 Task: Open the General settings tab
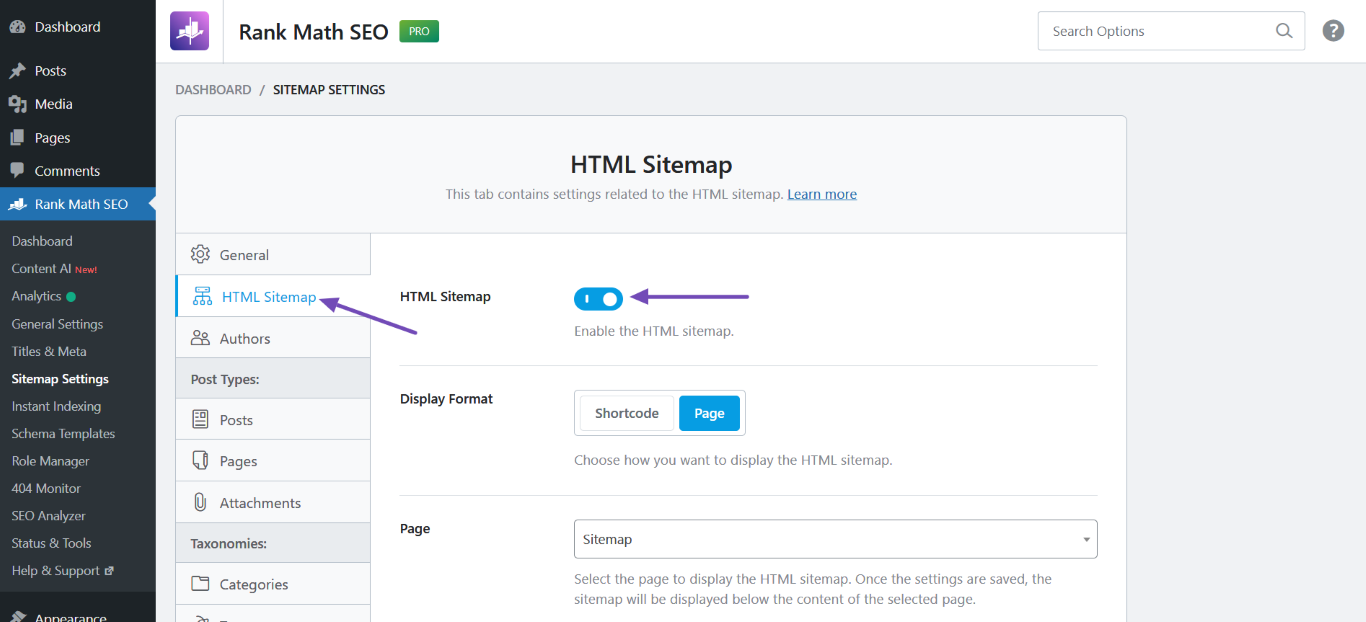click(x=273, y=255)
